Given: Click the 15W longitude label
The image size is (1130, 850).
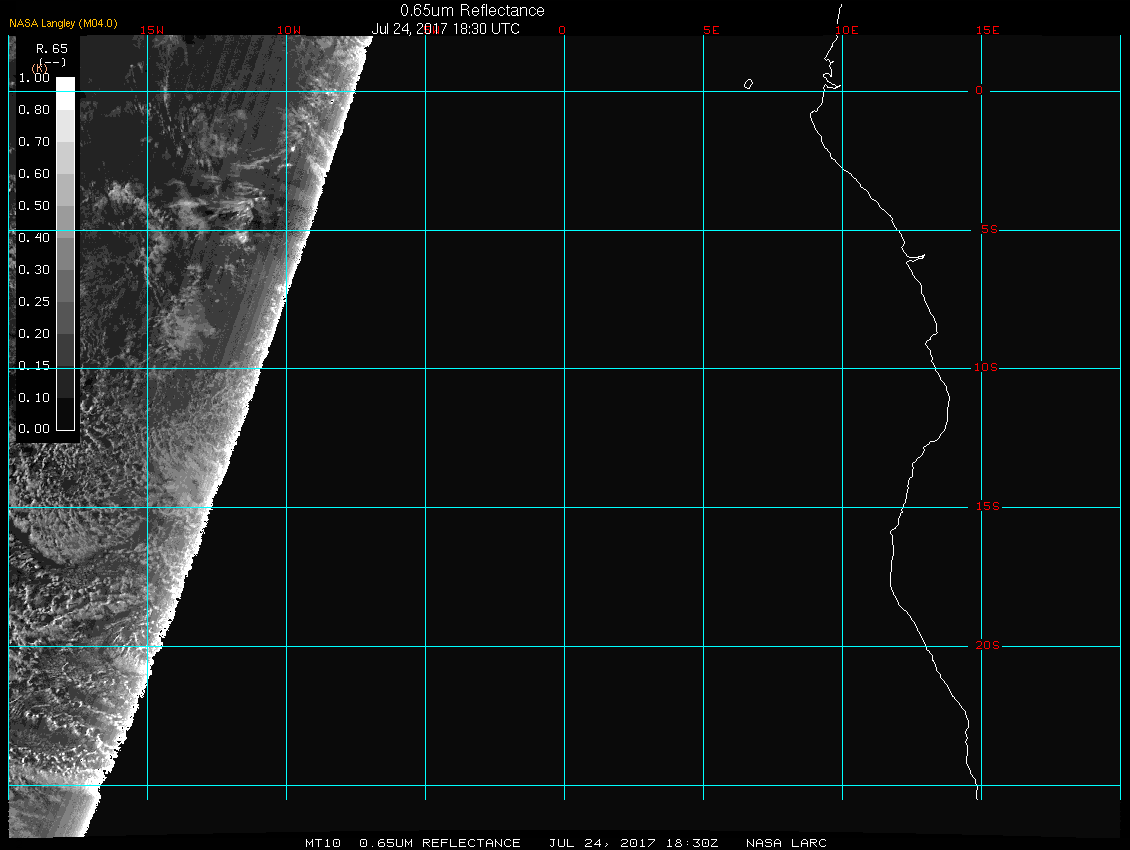Looking at the screenshot, I should coord(152,30).
